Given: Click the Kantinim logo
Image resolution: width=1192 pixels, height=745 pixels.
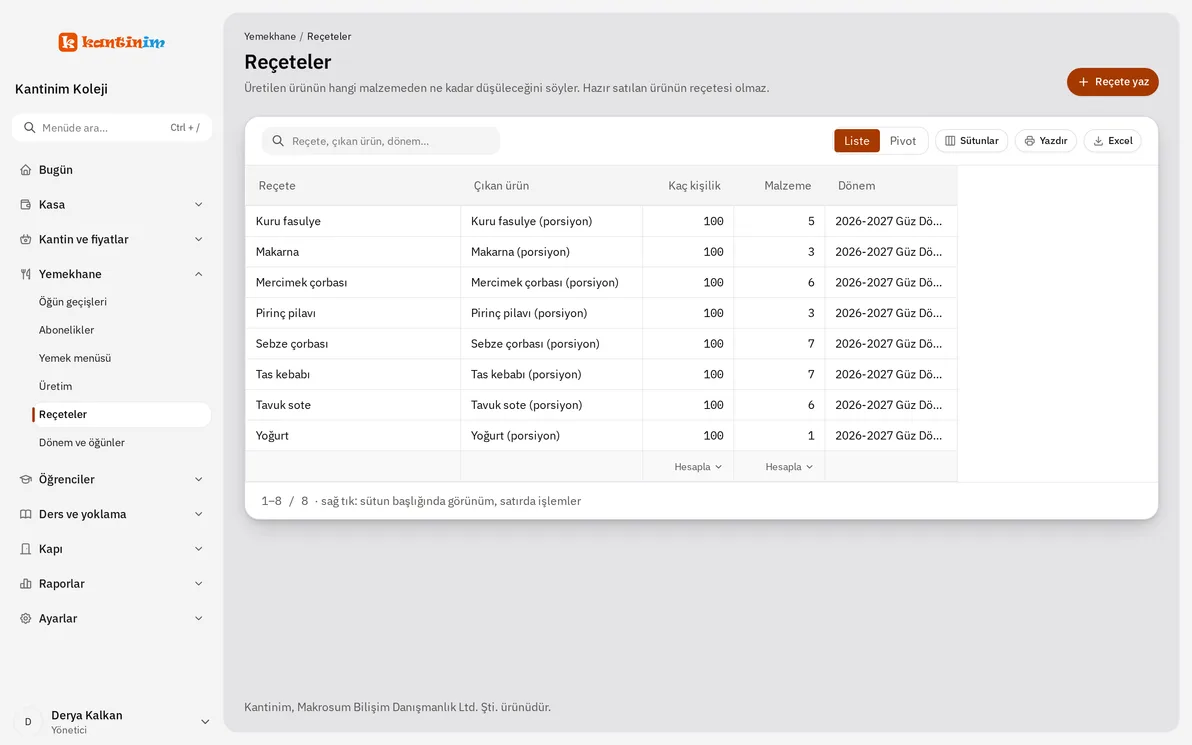Looking at the screenshot, I should [112, 42].
